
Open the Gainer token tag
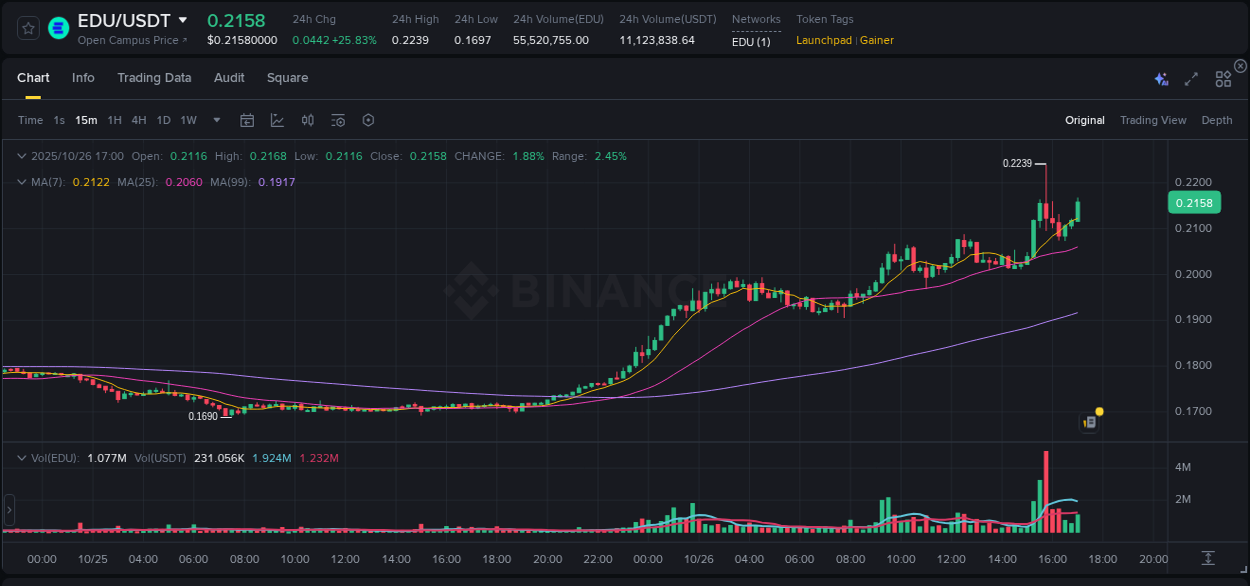(x=876, y=40)
